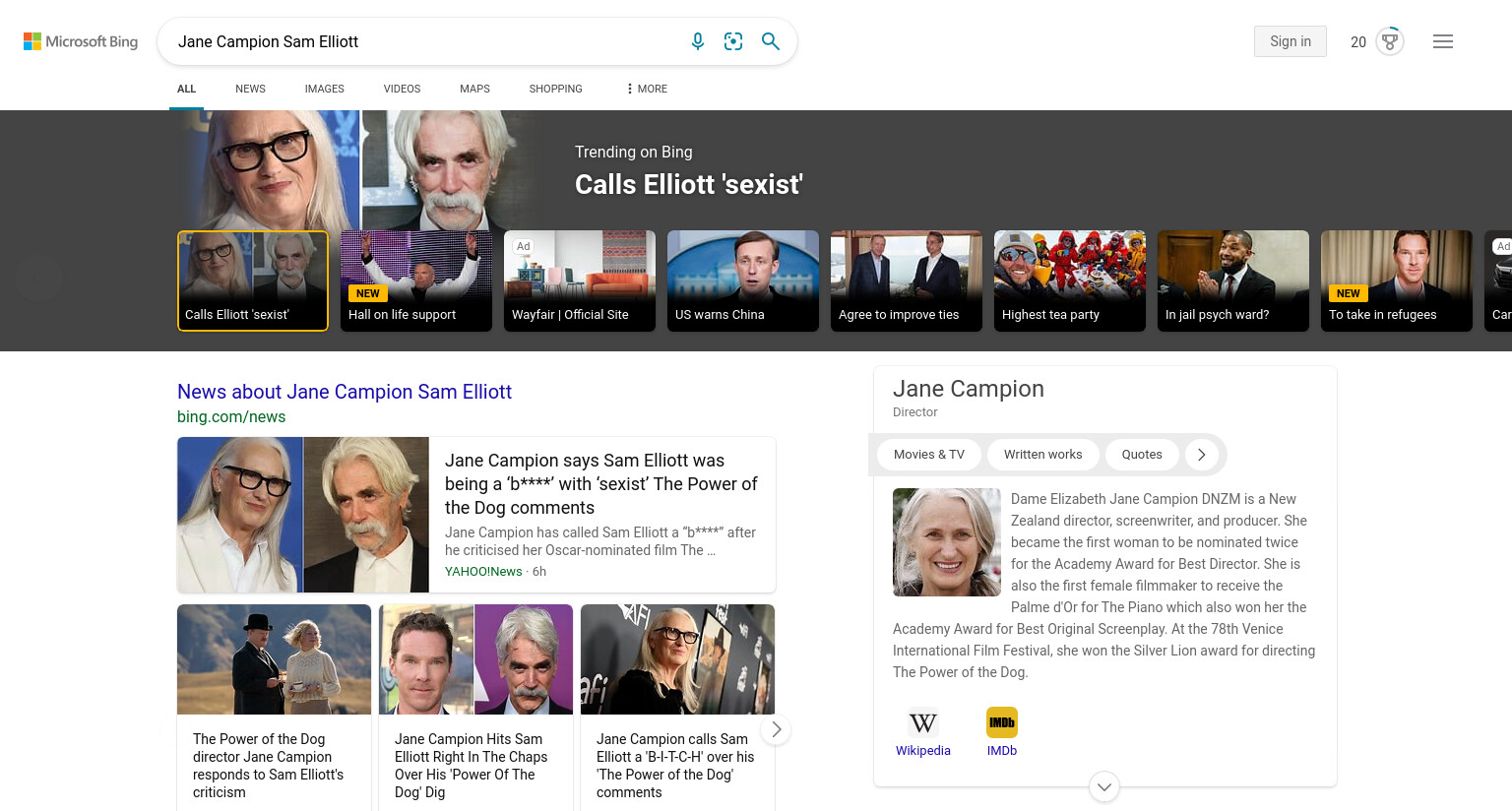Open the Written works chip

1042,455
